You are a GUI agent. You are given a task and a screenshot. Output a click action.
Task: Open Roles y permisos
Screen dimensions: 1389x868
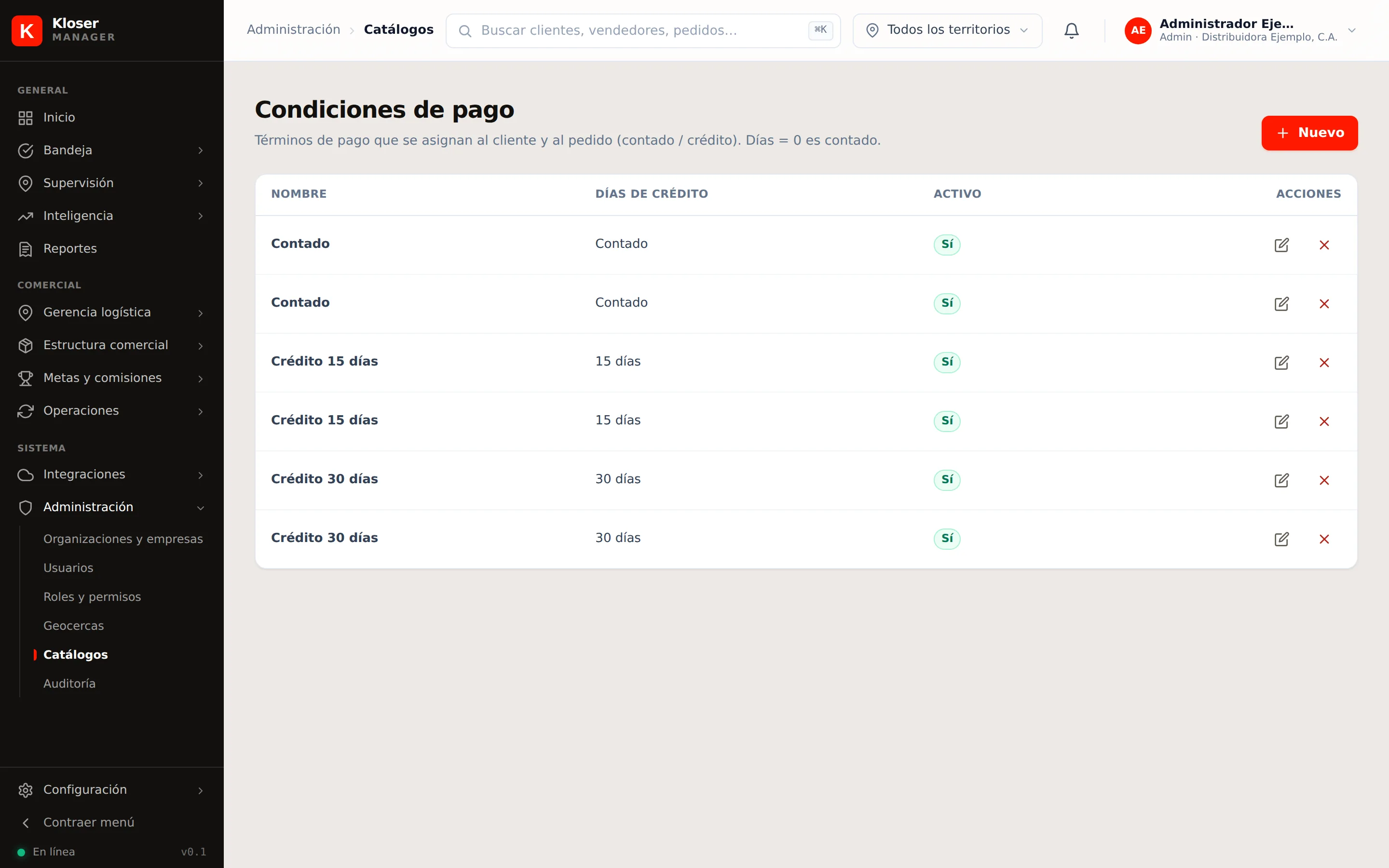point(92,597)
